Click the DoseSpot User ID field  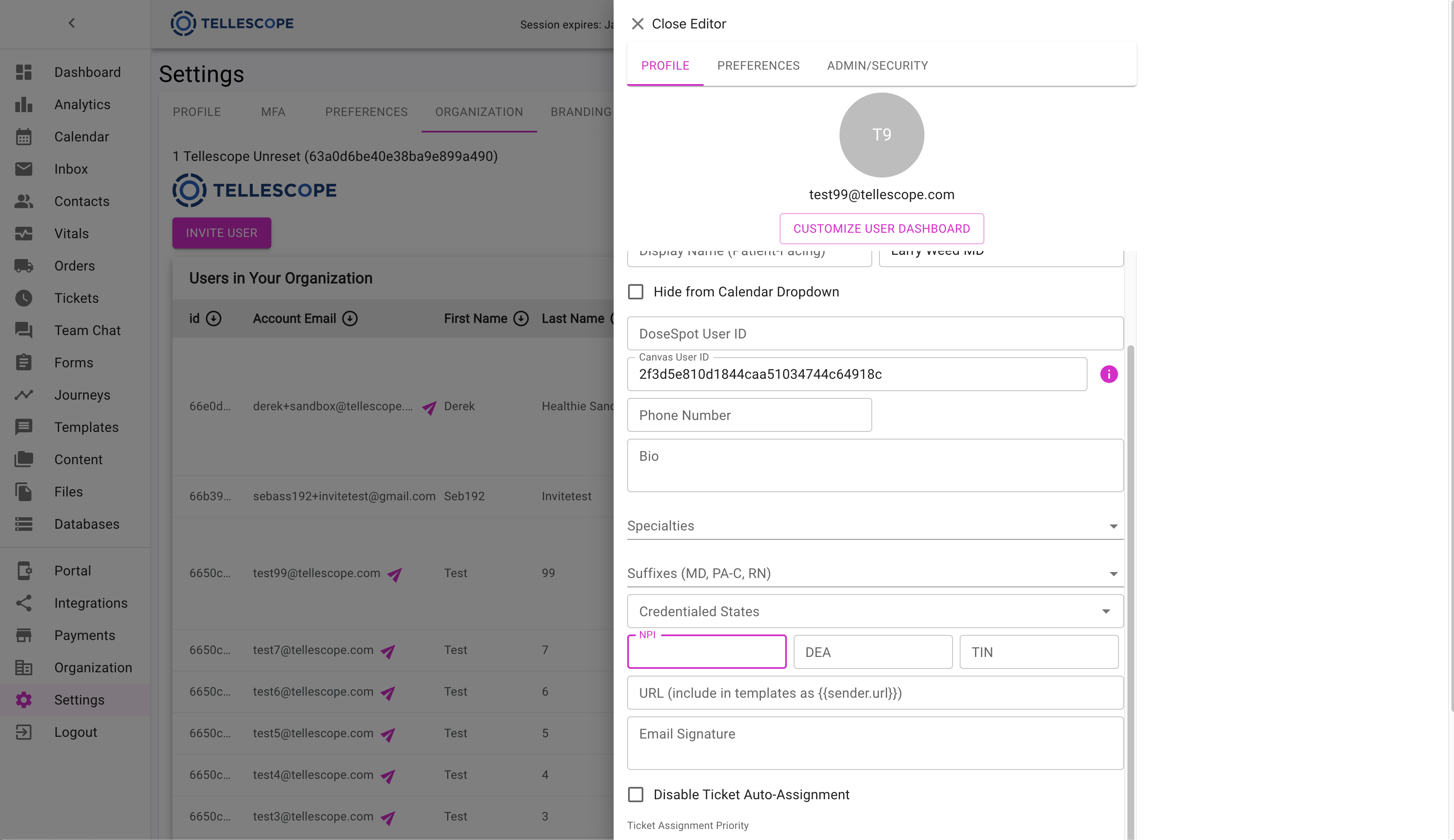coord(875,333)
